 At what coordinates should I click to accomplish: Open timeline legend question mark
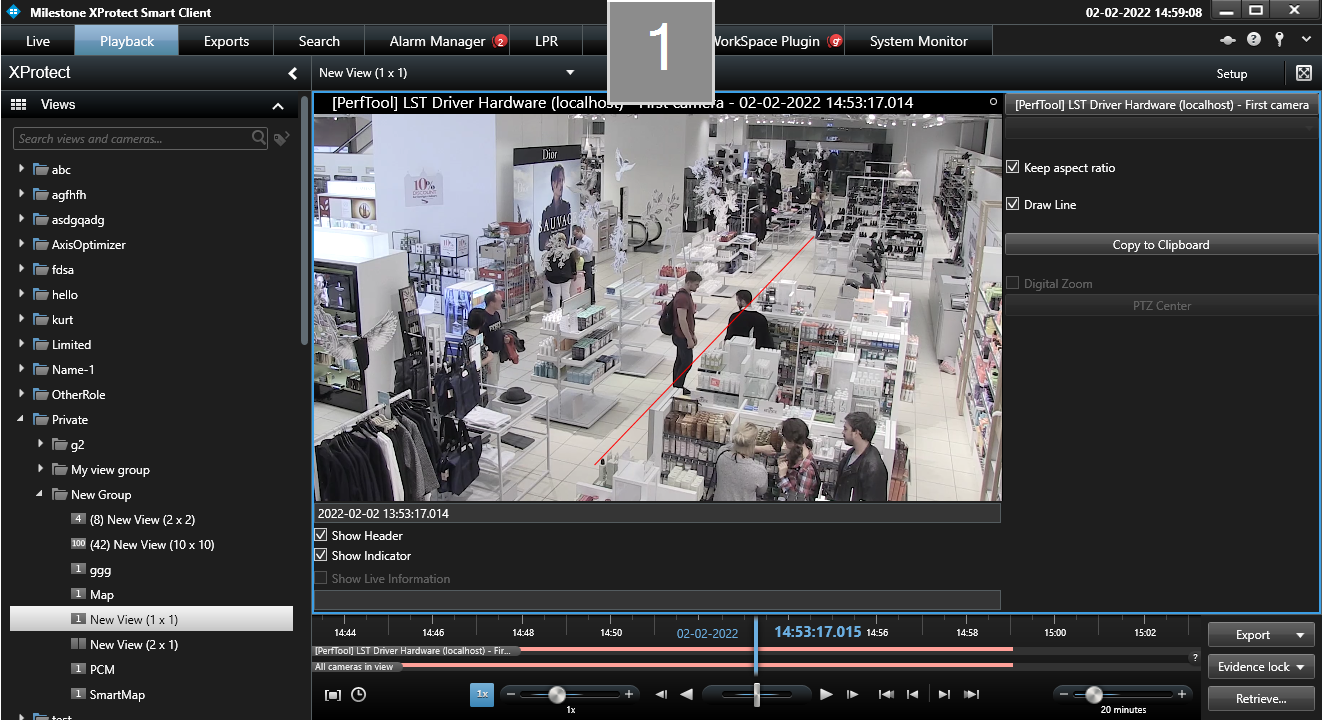click(1194, 658)
